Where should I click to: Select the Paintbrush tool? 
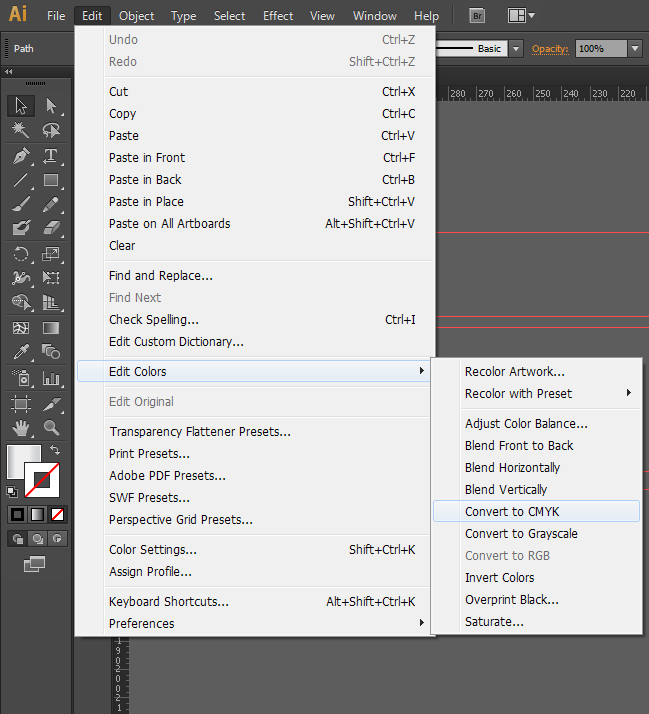pyautogui.click(x=21, y=204)
